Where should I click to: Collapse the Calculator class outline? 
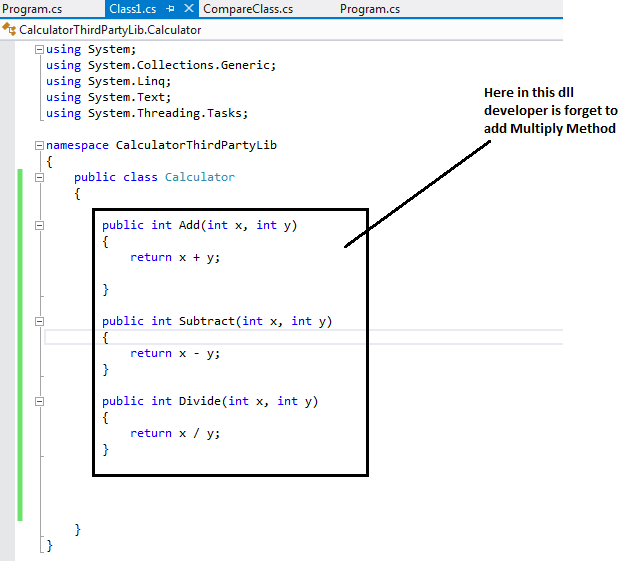coord(39,177)
